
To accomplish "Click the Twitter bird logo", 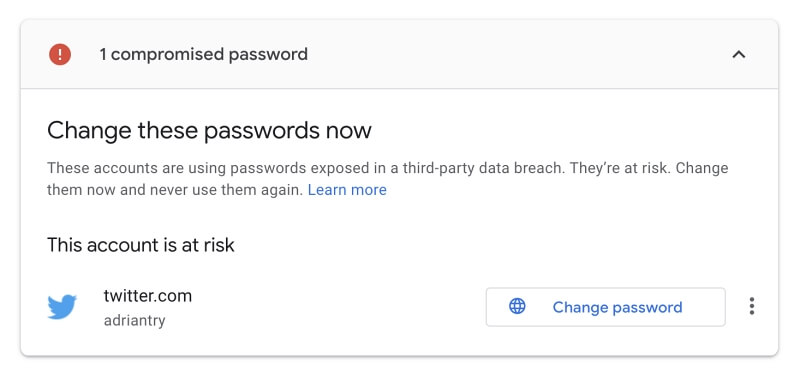I will click(62, 307).
